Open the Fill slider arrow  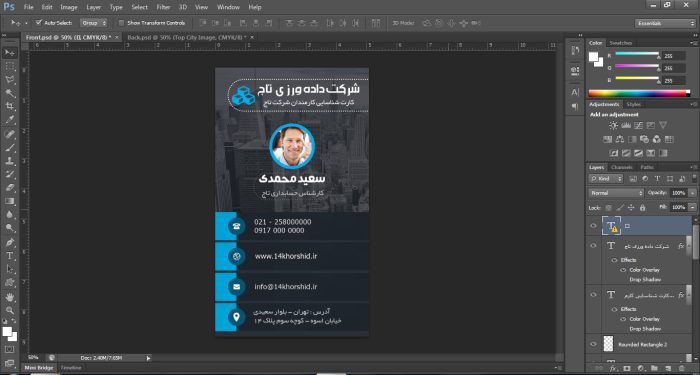(692, 208)
